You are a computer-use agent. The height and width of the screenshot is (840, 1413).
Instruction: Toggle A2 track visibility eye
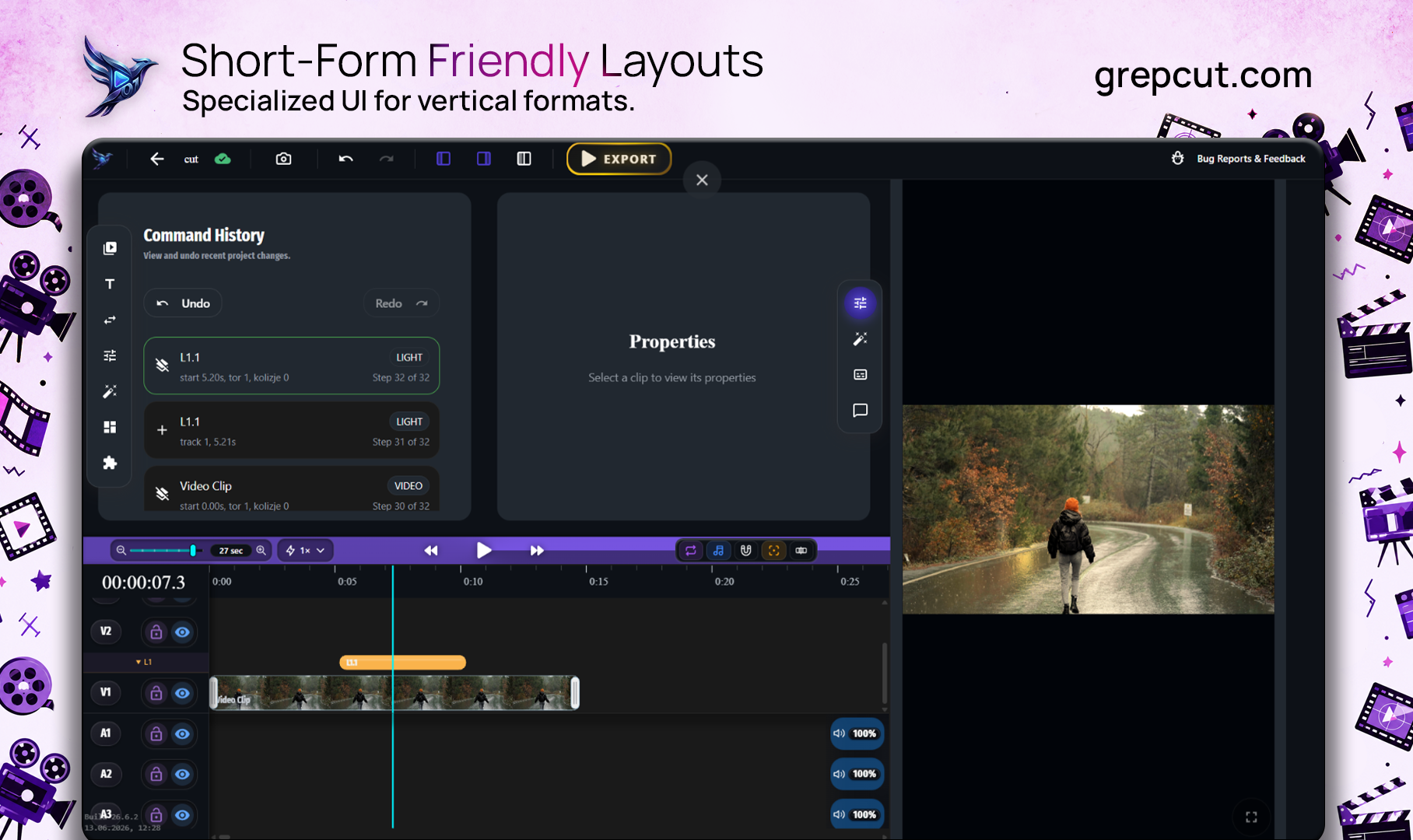click(182, 775)
